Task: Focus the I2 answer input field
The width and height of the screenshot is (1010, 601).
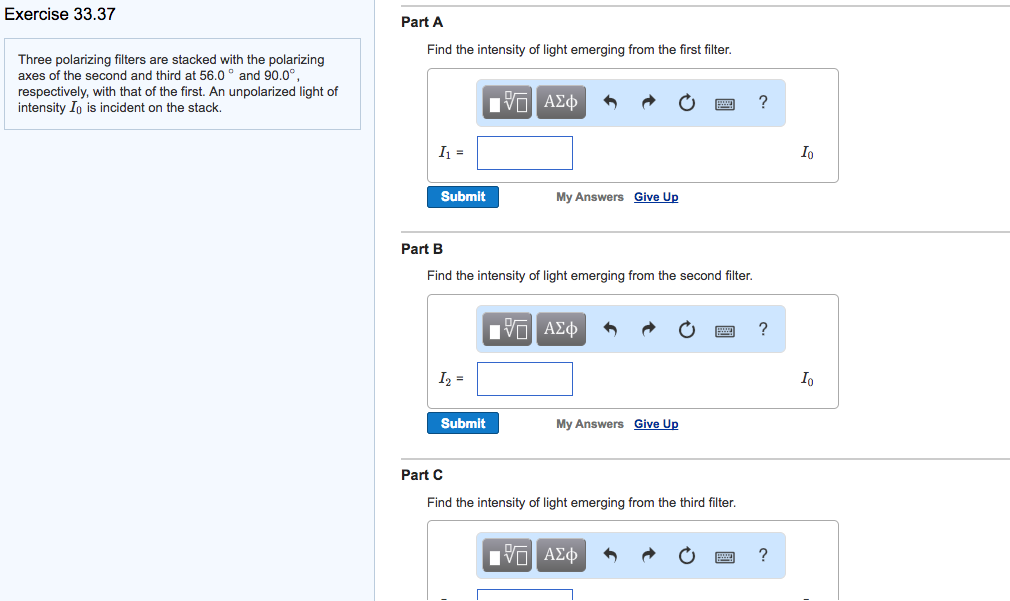Action: (x=525, y=379)
